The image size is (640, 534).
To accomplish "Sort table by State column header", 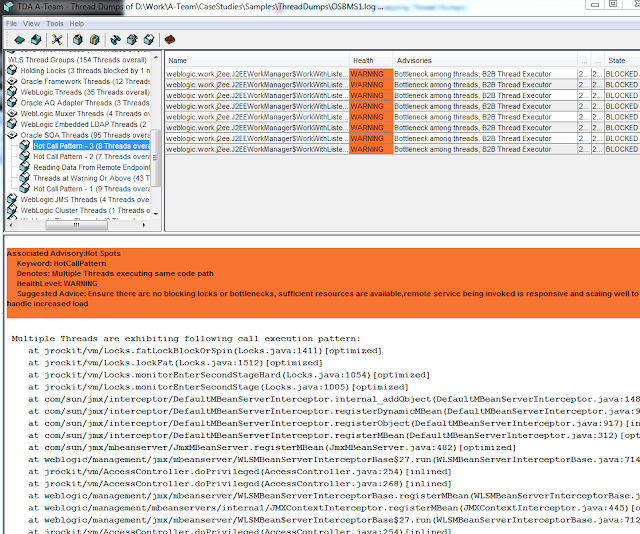I will tap(622, 60).
